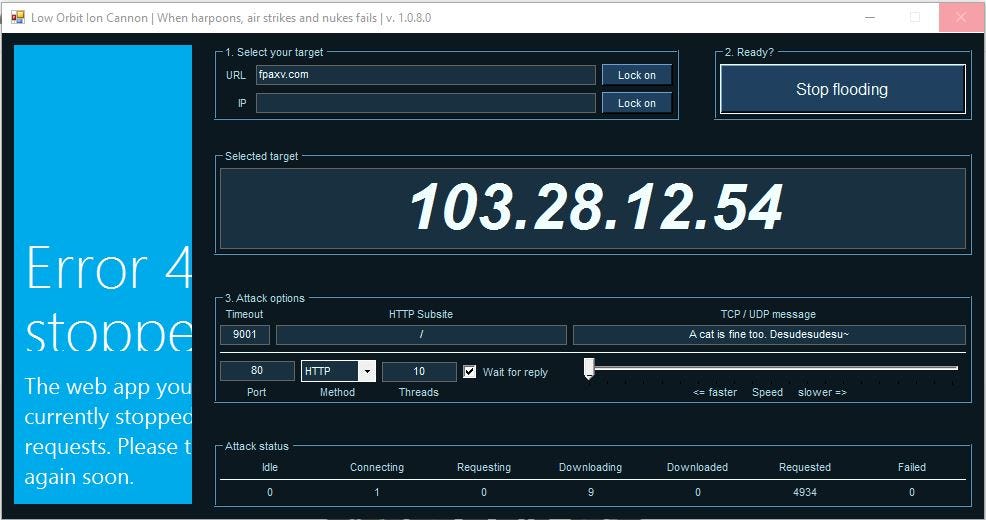Click the Threads field showing 10
Viewport: 986px width, 520px height.
pos(419,372)
